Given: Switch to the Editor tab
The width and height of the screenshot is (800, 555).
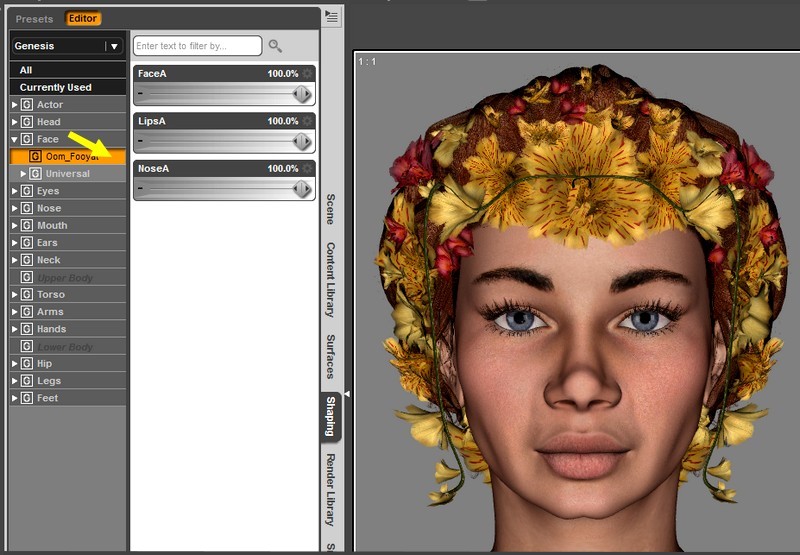Looking at the screenshot, I should (83, 19).
